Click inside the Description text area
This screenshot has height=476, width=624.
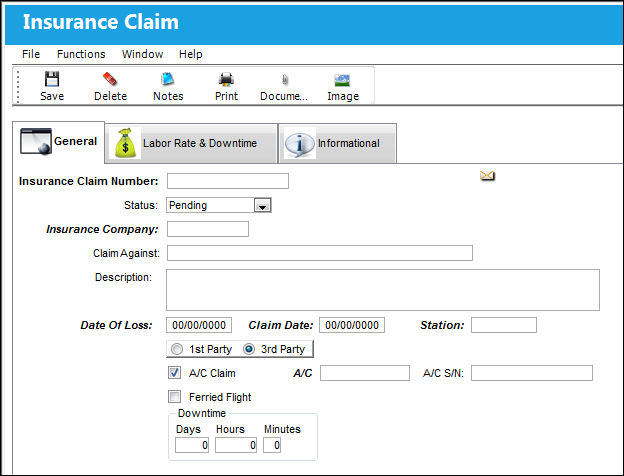pyautogui.click(x=383, y=290)
